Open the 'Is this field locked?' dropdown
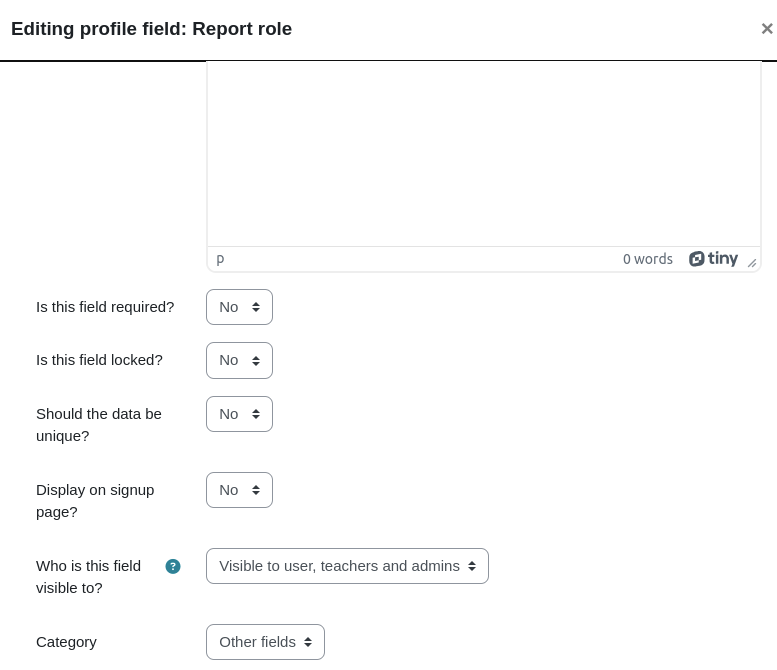The image size is (777, 670). pos(239,360)
